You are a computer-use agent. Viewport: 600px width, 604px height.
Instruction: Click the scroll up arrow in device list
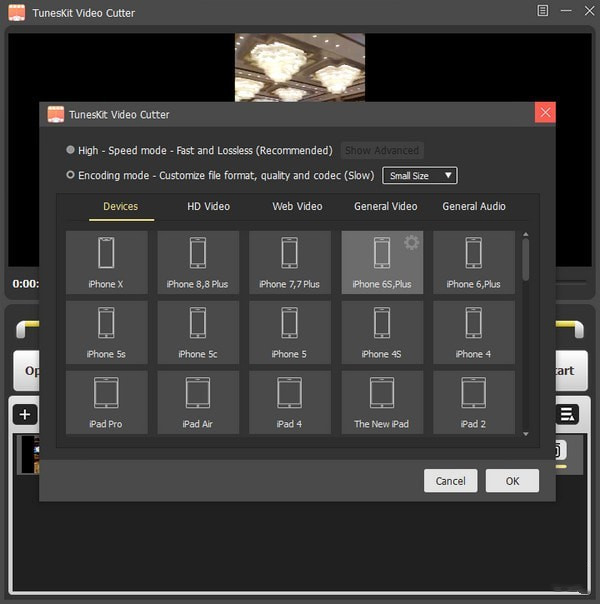[x=526, y=234]
